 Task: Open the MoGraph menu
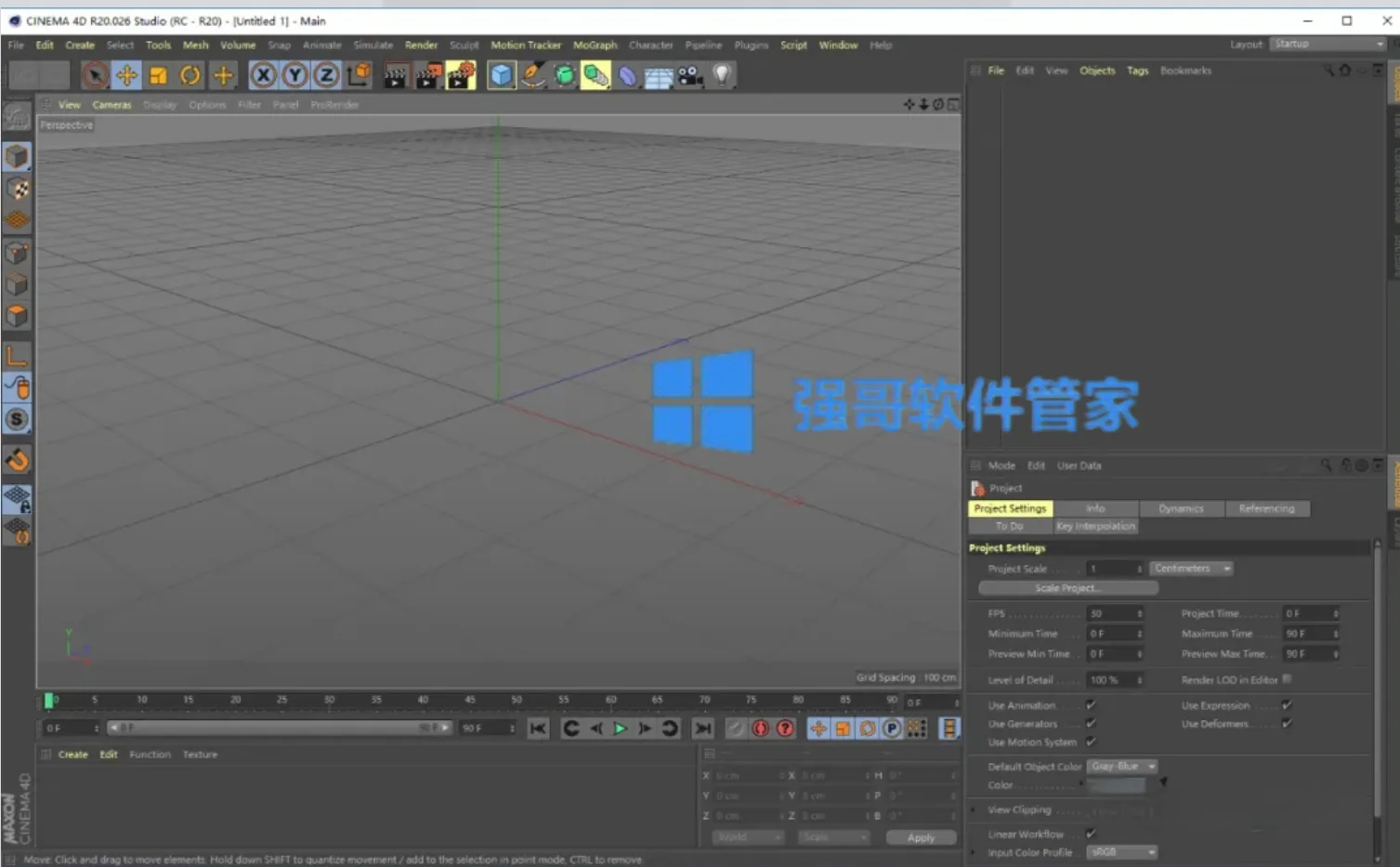coord(595,45)
